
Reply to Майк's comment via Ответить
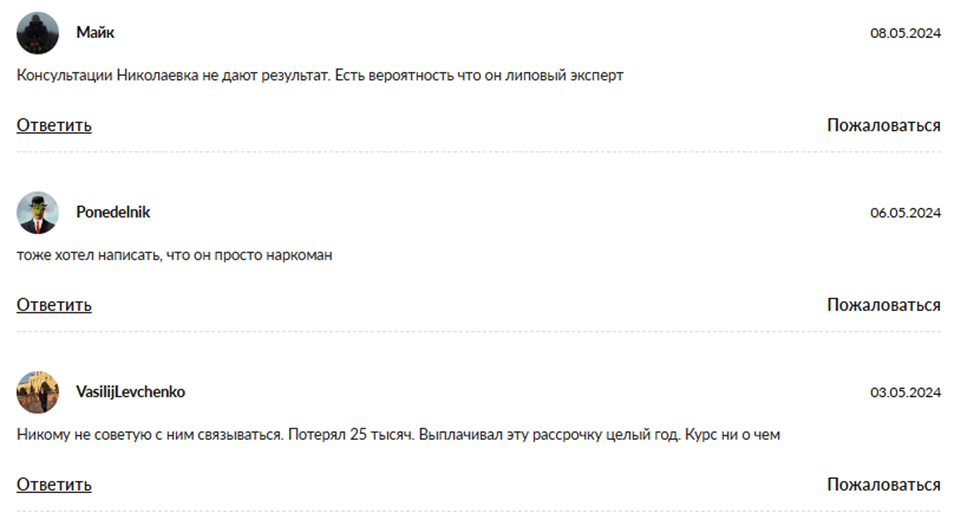[x=54, y=125]
